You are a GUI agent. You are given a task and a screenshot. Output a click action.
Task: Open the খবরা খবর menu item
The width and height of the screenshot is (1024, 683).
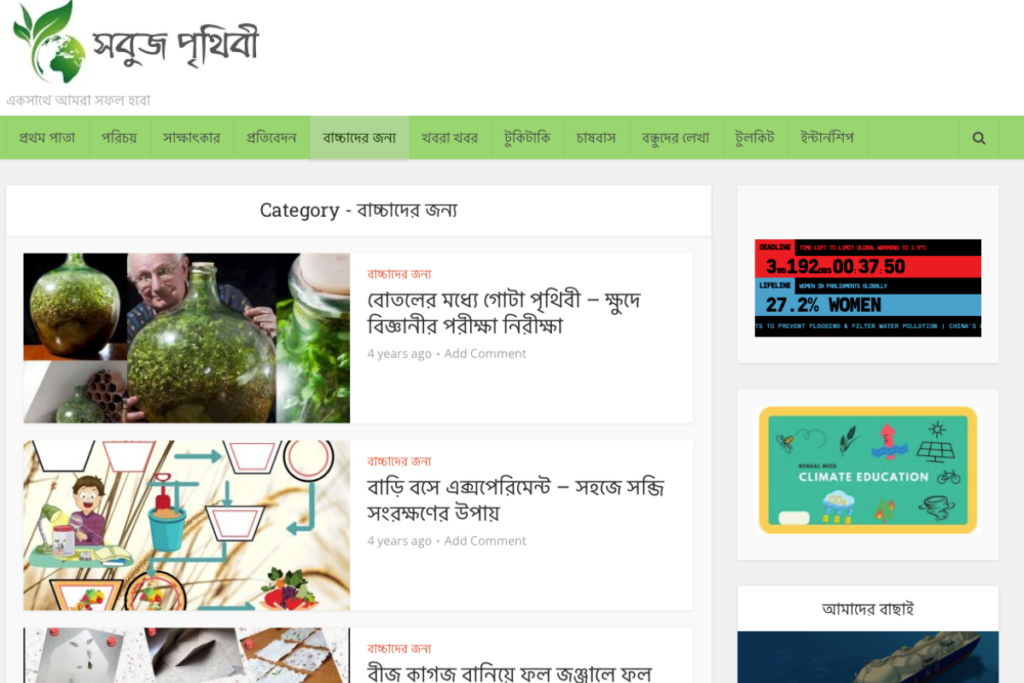tap(449, 138)
